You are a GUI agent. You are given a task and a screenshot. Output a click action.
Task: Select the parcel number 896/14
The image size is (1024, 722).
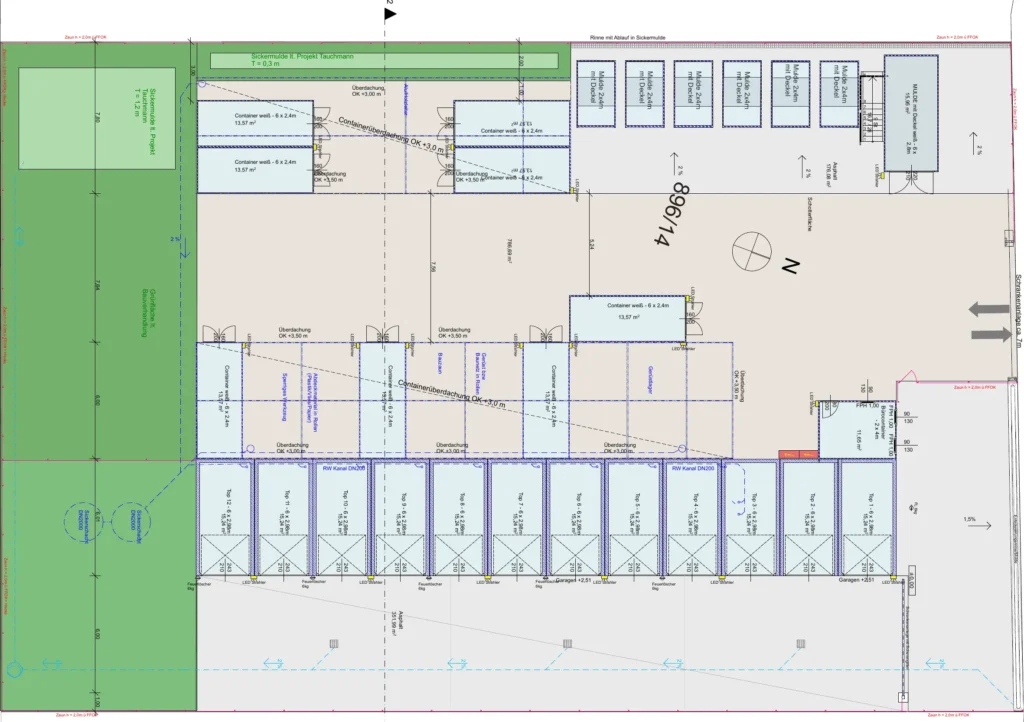coord(673,213)
